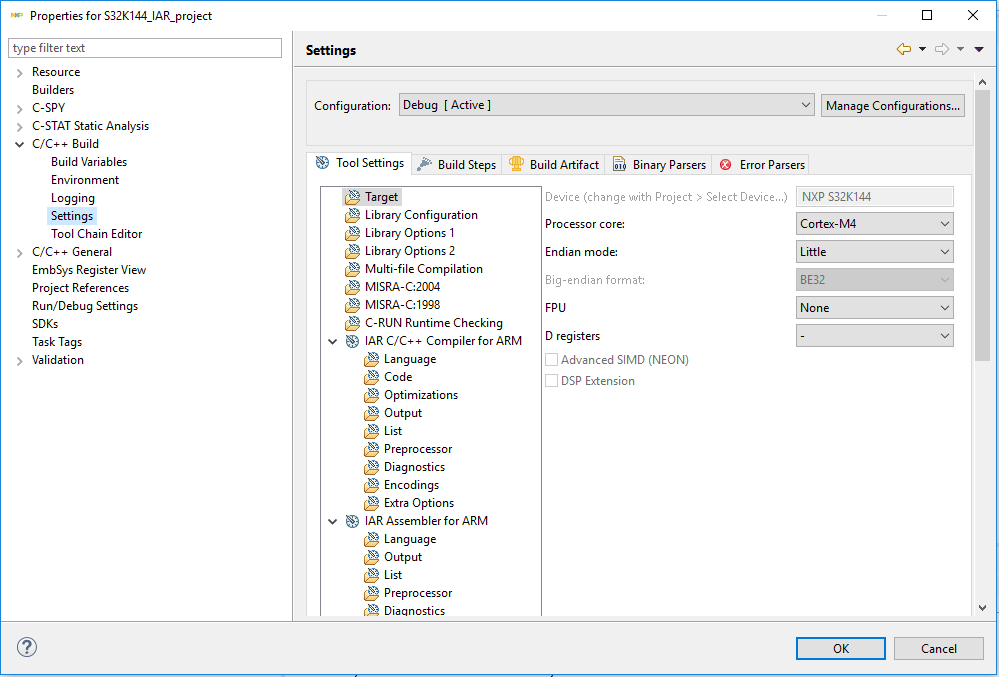Click the view menu triangle icon

(979, 49)
